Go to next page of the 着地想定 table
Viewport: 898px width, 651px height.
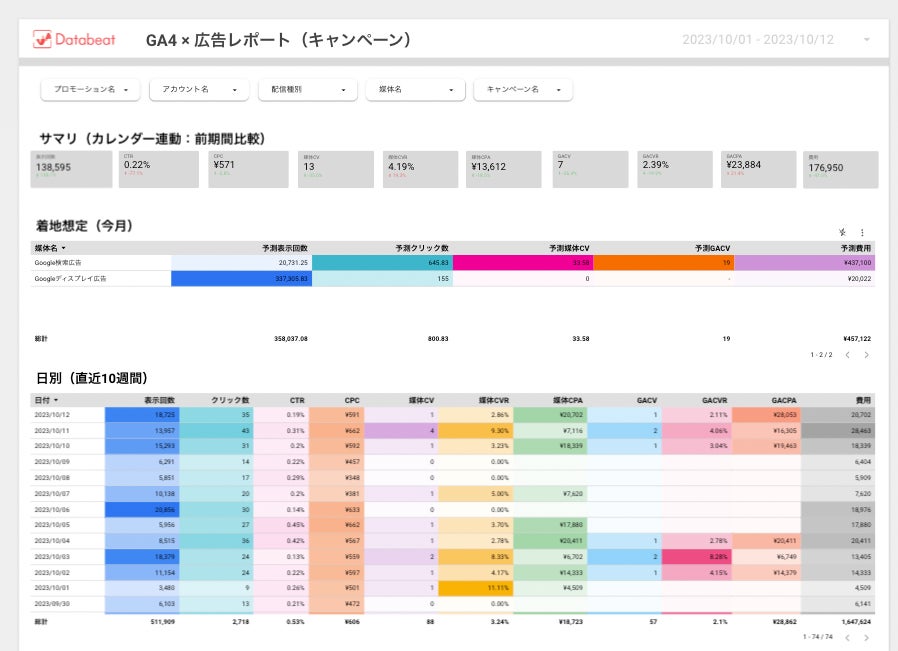pos(867,355)
